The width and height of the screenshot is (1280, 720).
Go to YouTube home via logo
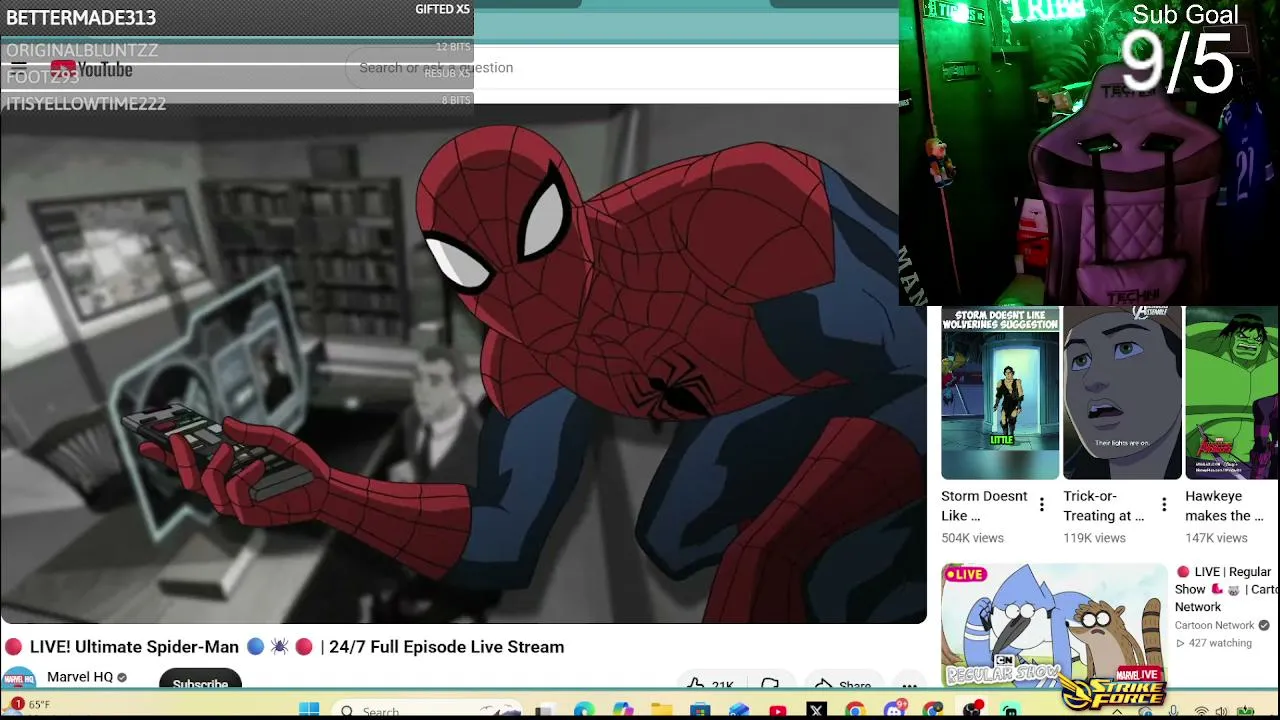pos(91,68)
